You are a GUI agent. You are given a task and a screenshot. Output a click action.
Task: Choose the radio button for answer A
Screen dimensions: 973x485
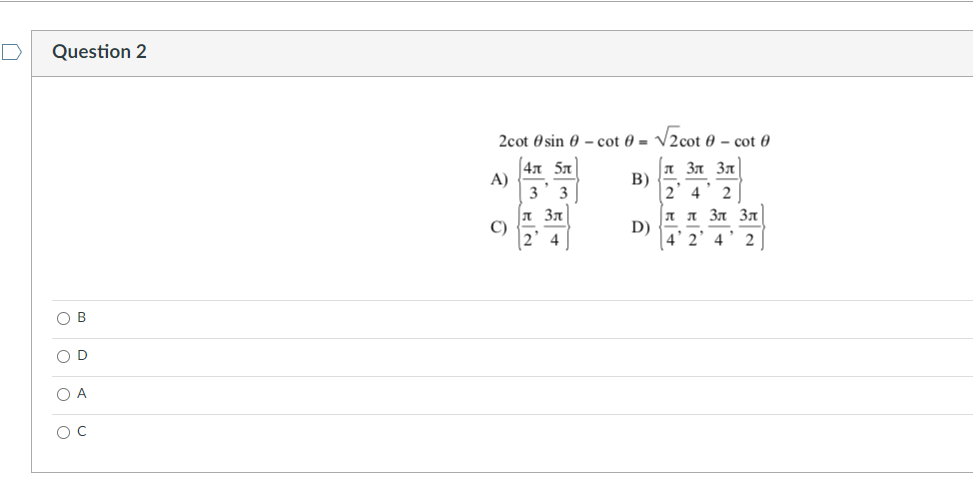[63, 394]
